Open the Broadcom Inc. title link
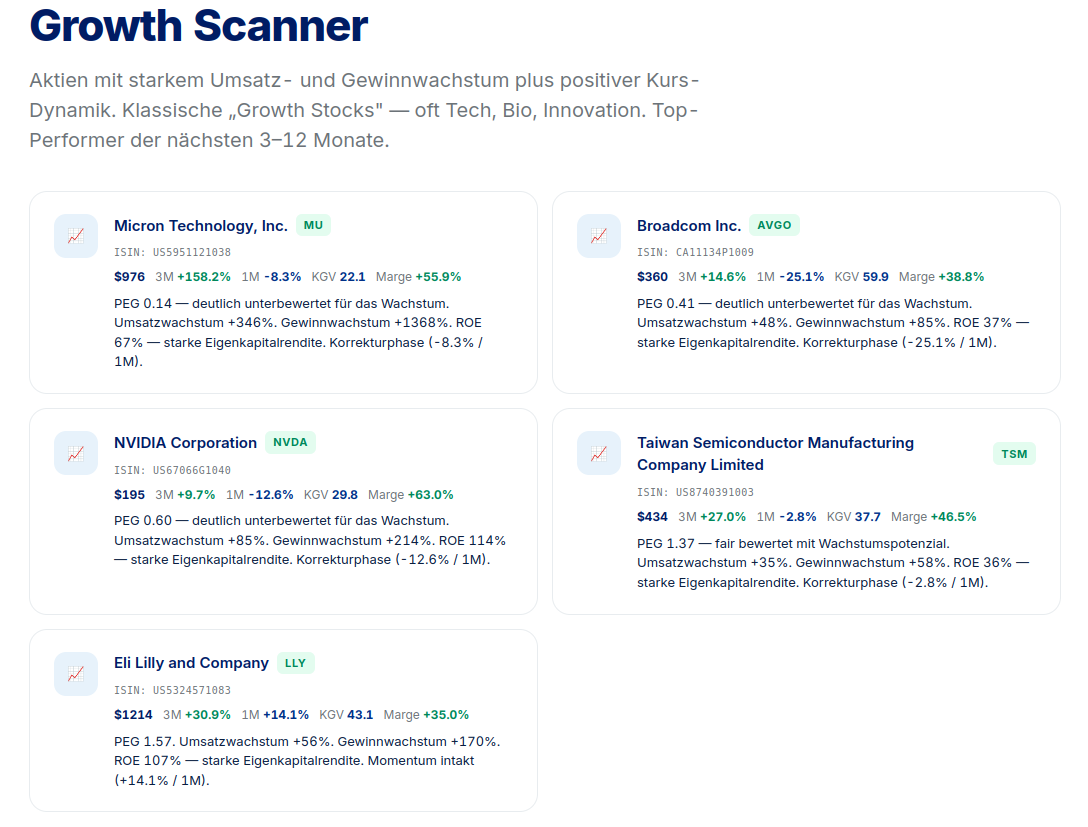The height and width of the screenshot is (827, 1088). (x=689, y=225)
